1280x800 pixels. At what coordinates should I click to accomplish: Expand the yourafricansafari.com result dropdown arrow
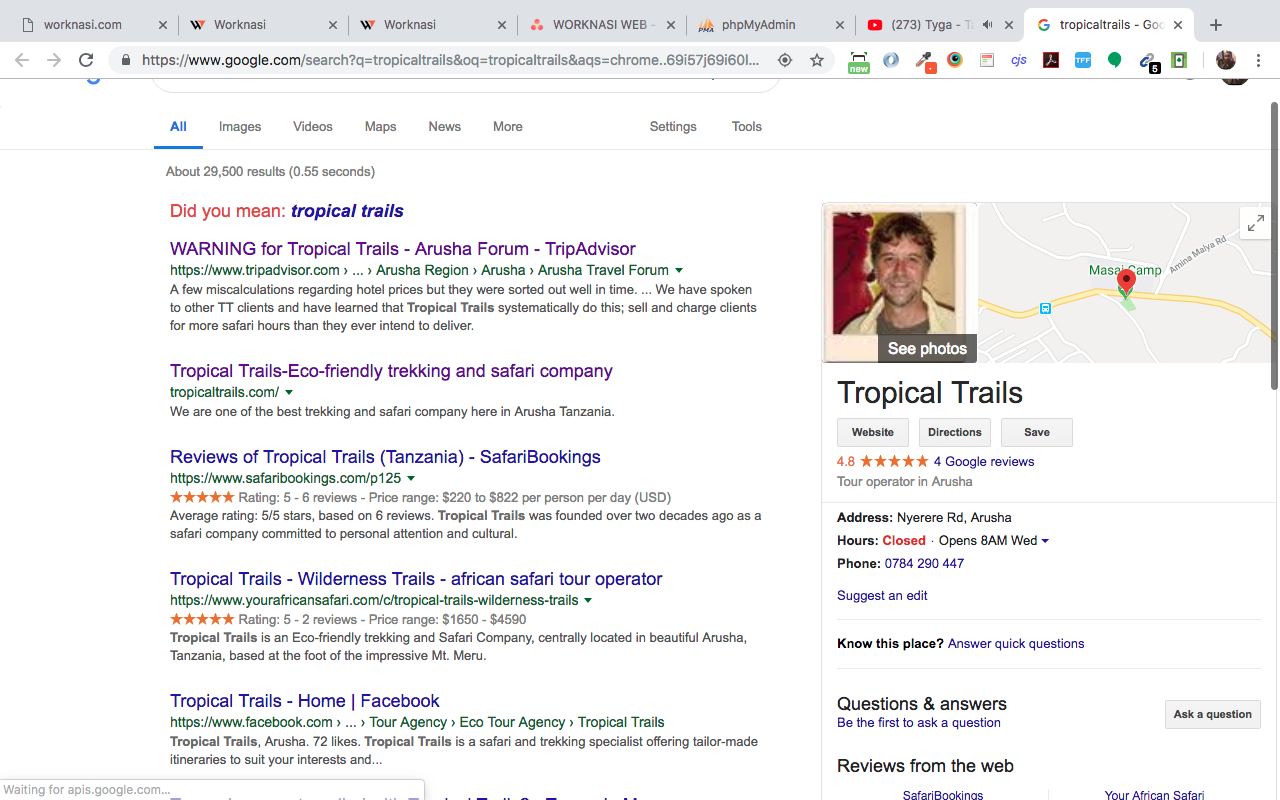click(x=588, y=600)
